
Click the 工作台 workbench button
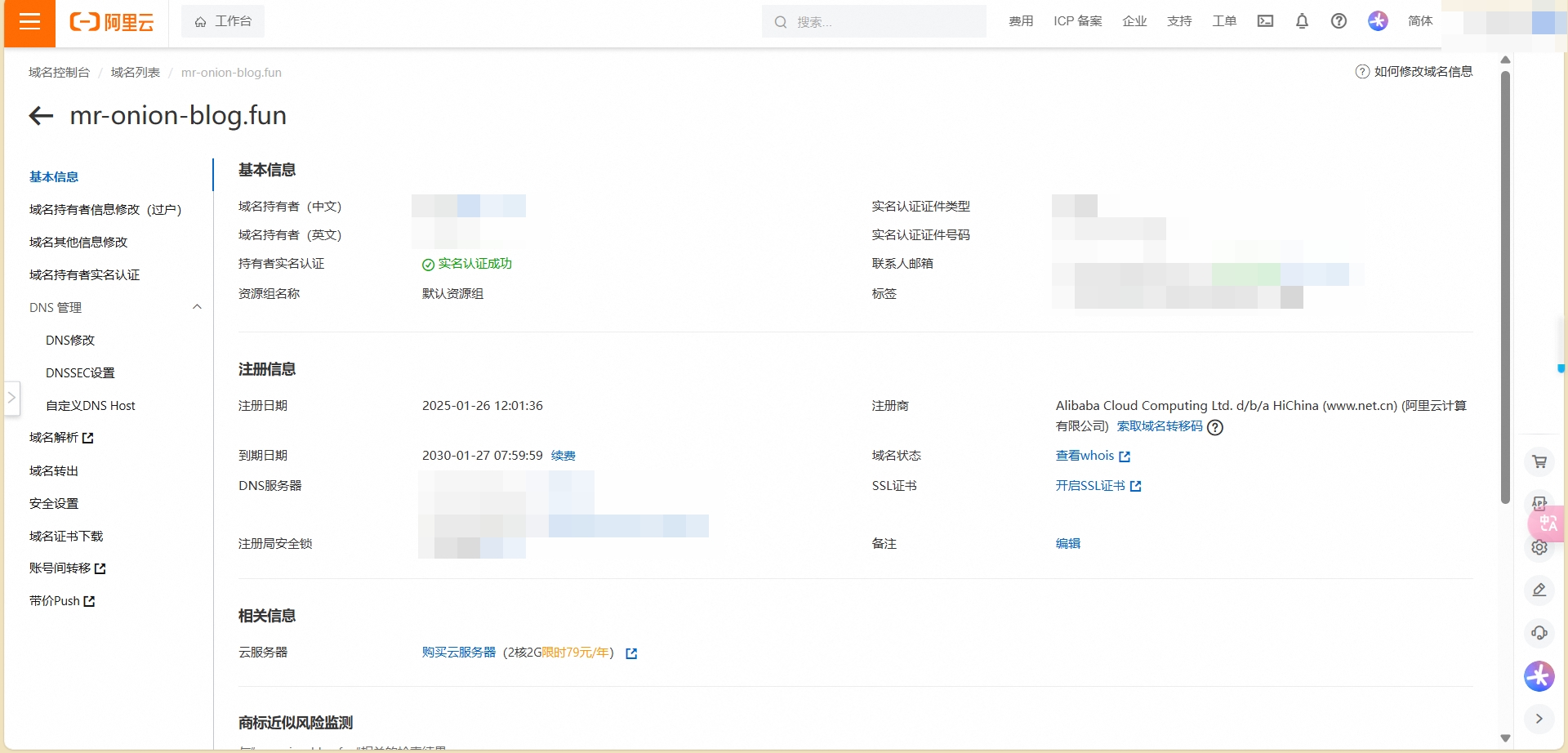coord(223,21)
